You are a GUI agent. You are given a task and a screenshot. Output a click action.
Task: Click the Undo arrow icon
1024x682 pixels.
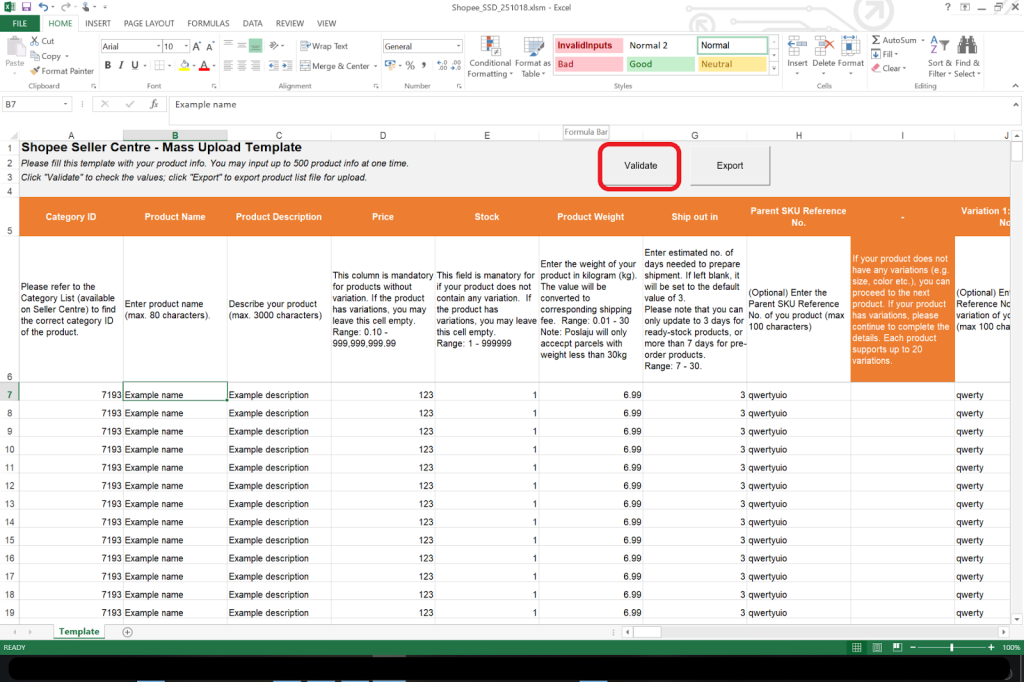point(42,7)
